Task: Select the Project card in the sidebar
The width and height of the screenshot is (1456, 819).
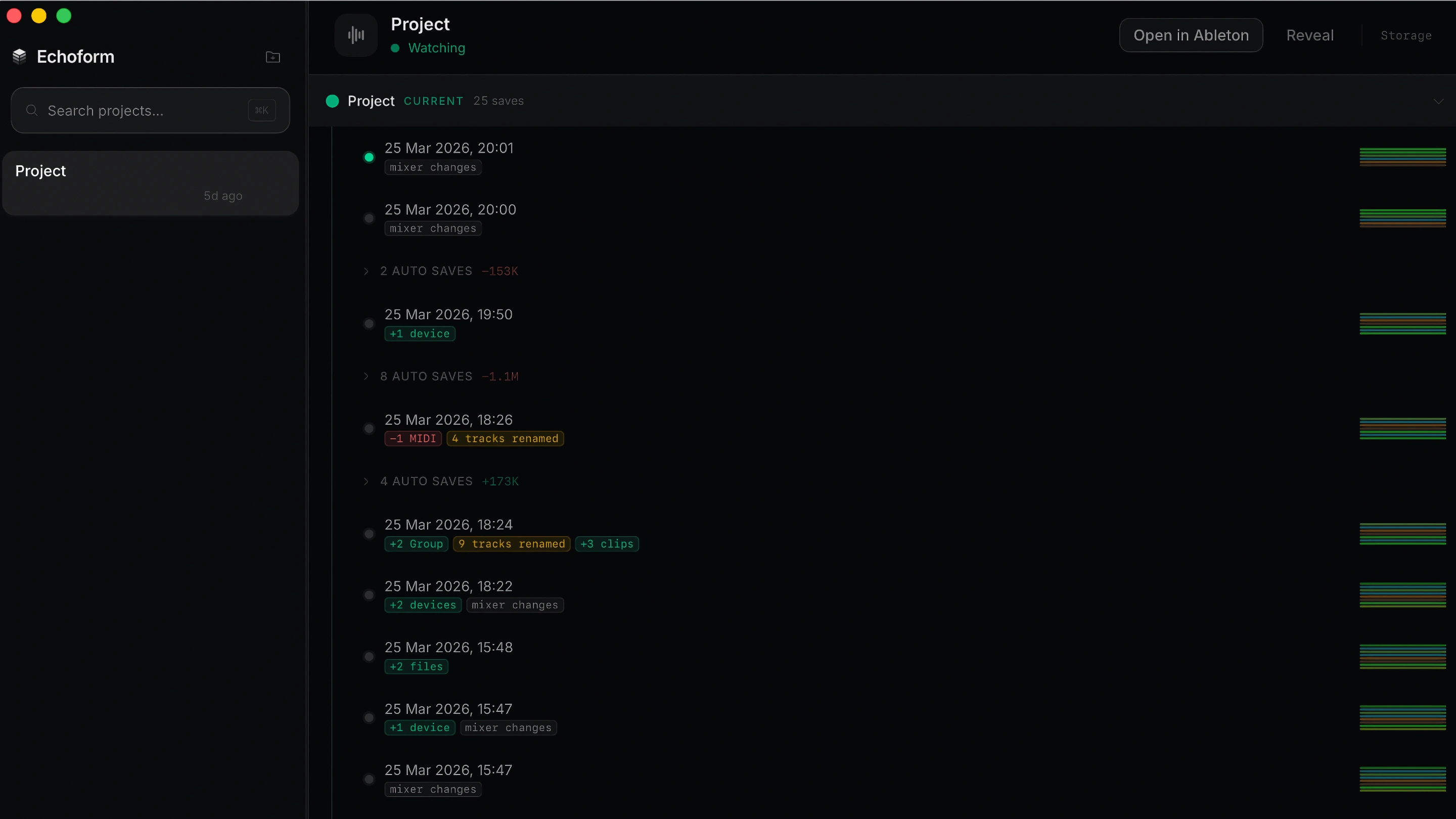Action: point(150,182)
